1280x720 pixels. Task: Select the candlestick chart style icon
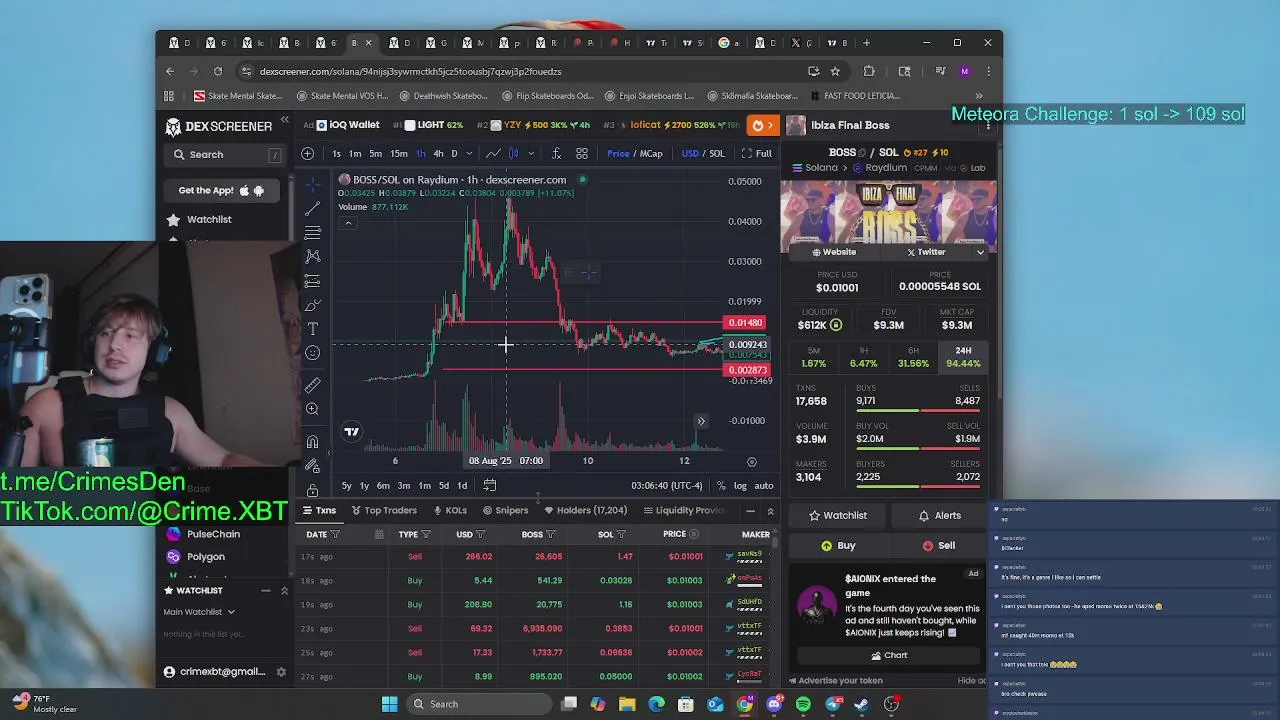[x=513, y=153]
